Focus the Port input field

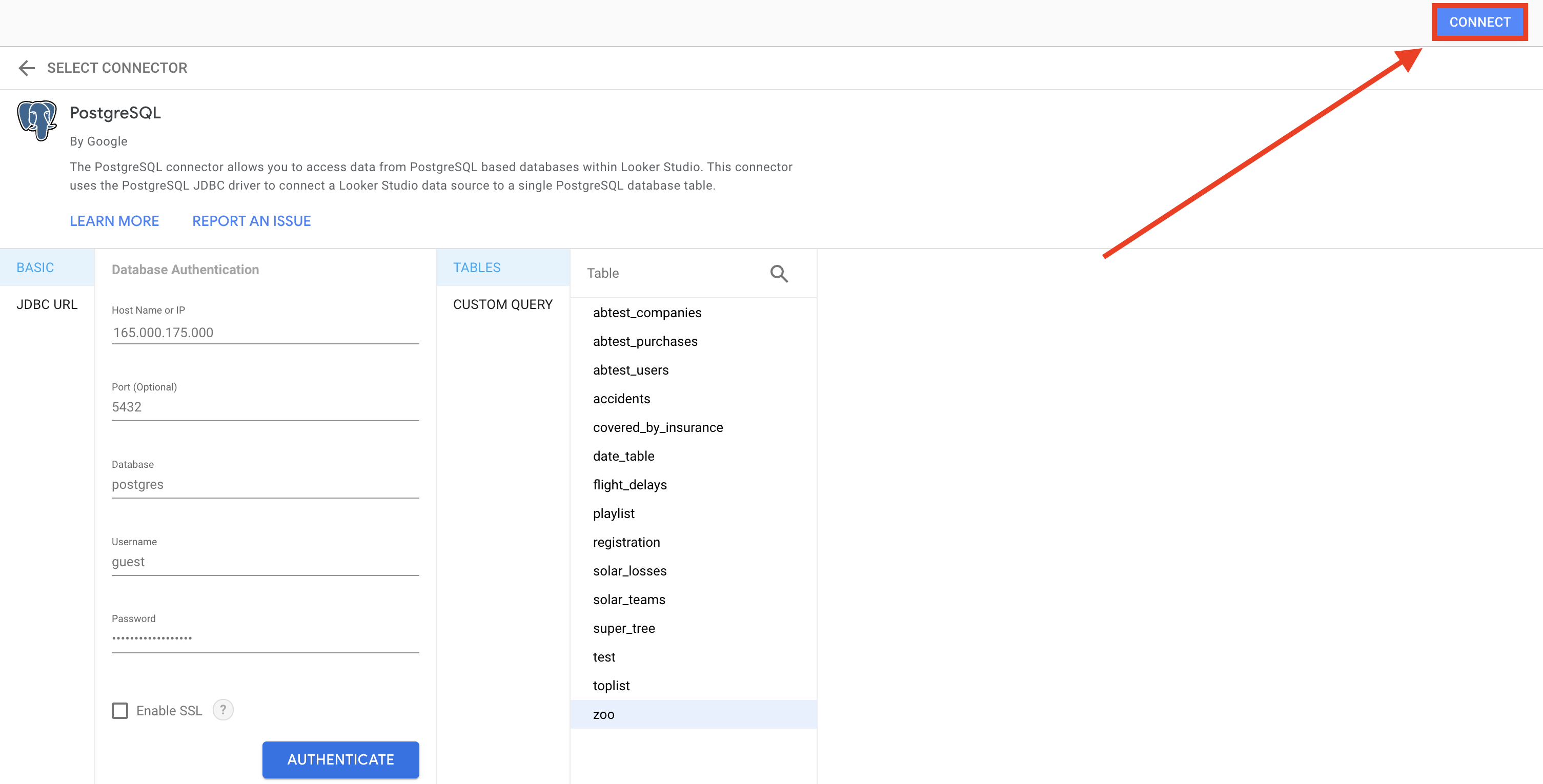tap(265, 407)
